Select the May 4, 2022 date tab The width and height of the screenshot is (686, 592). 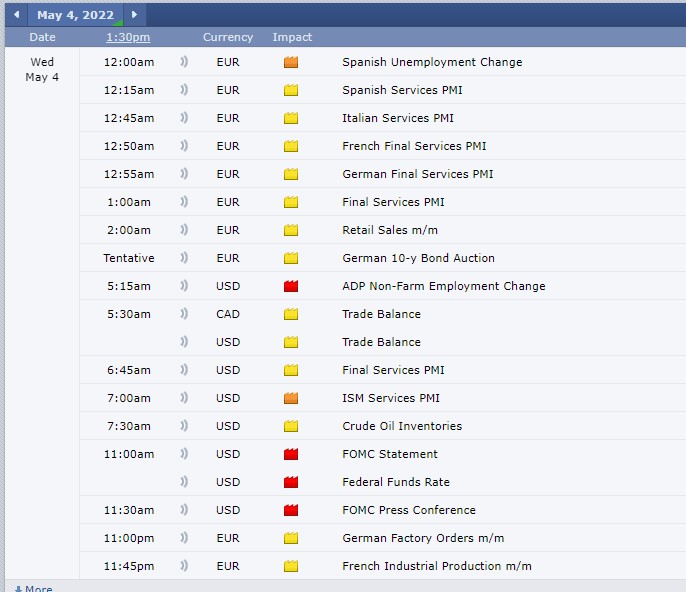pos(76,15)
